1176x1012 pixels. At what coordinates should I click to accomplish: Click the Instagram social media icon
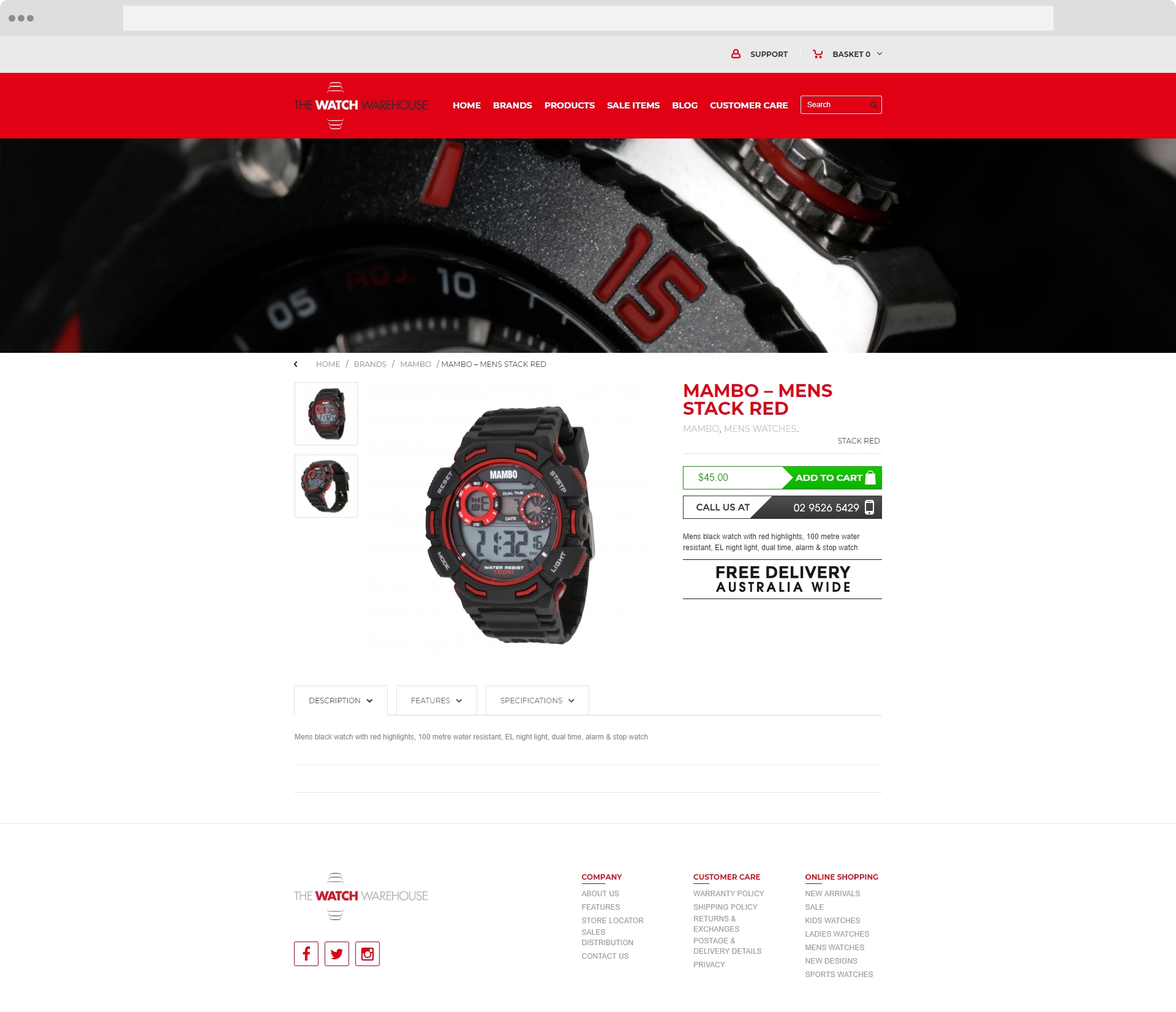tap(369, 954)
